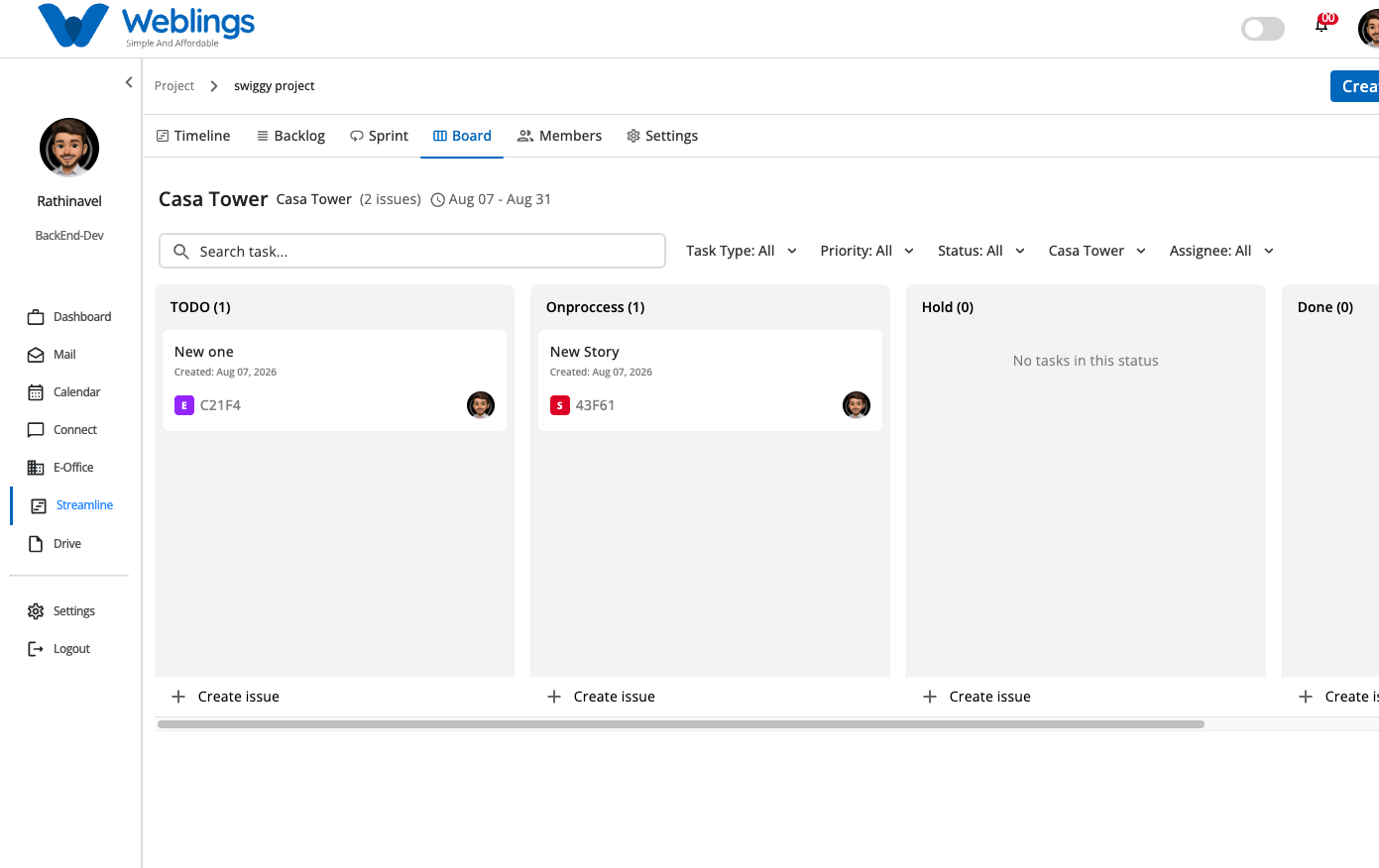
Task: Click the E-Office building icon
Action: tap(36, 468)
